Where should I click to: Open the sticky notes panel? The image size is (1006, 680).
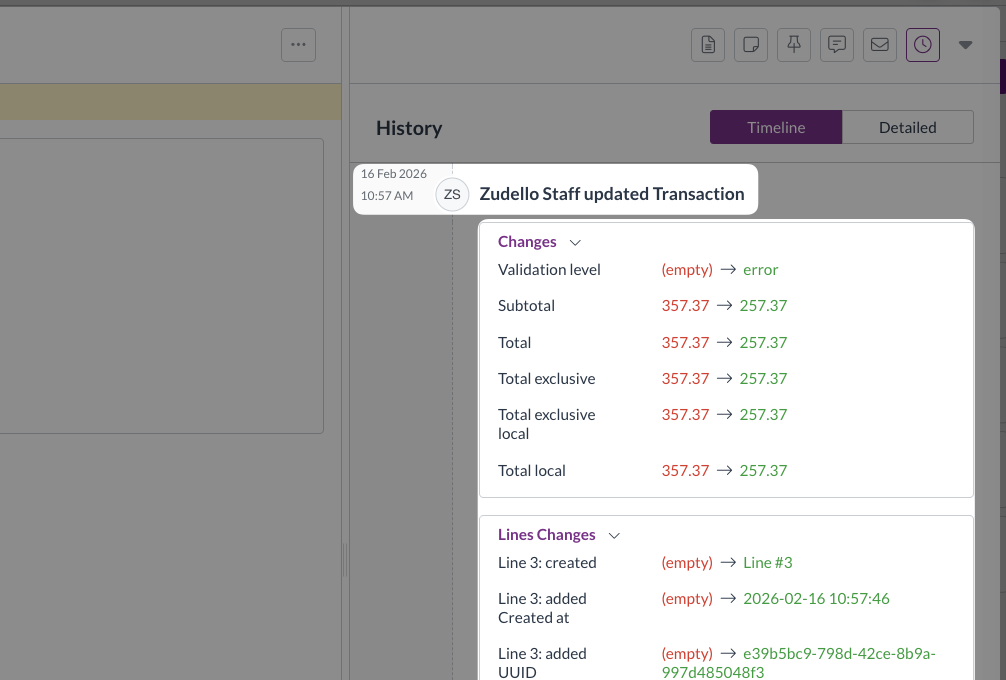point(751,45)
